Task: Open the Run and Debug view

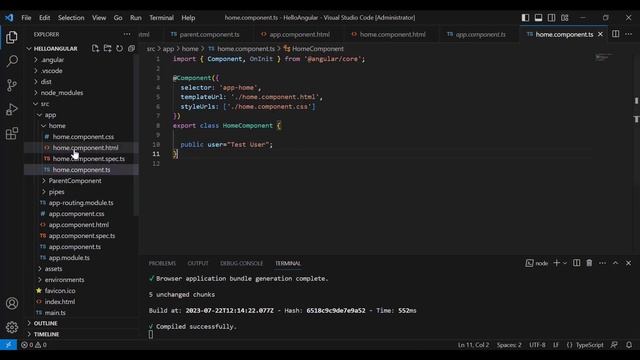Action: pyautogui.click(x=12, y=109)
